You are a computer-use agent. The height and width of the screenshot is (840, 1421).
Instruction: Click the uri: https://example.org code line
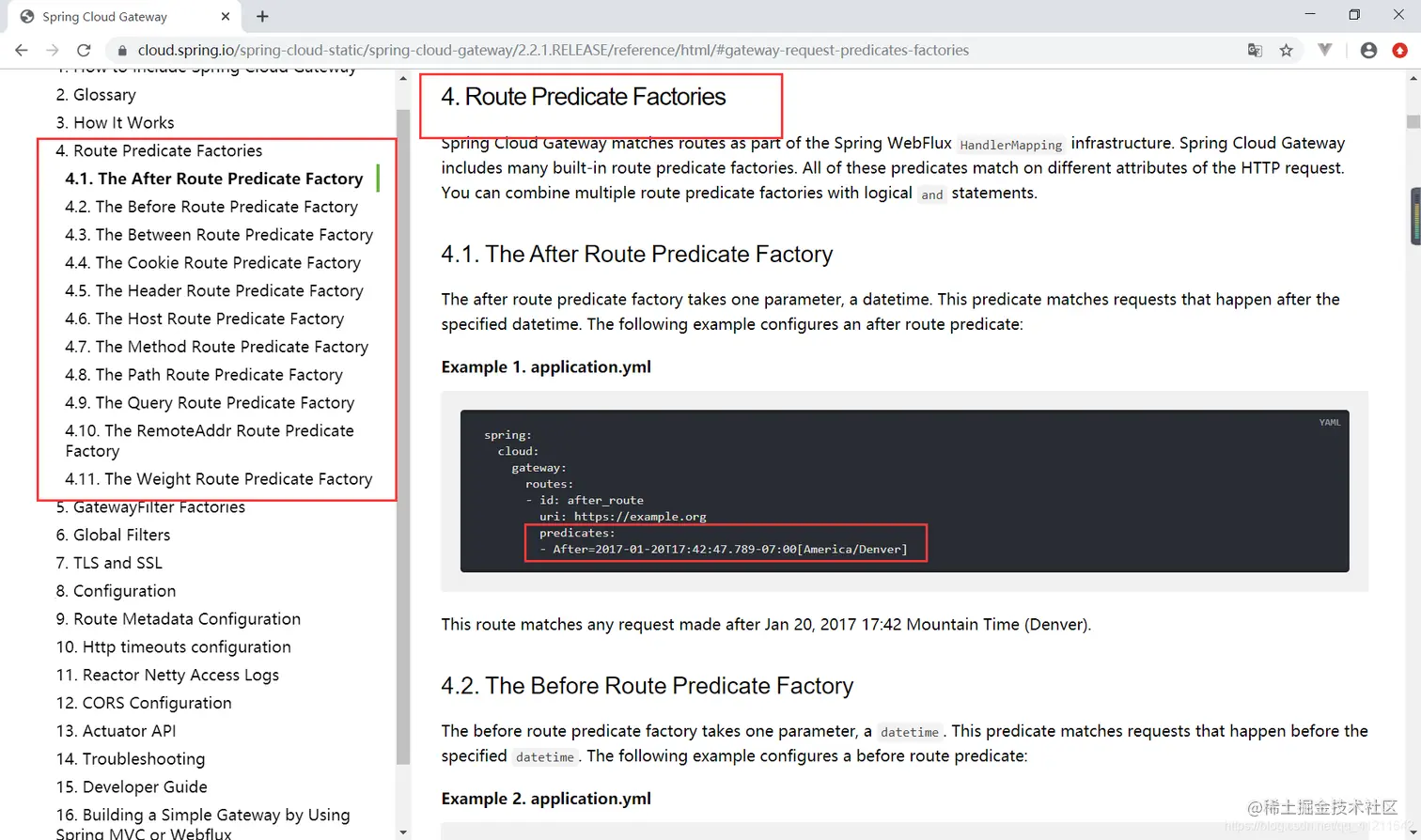(622, 517)
